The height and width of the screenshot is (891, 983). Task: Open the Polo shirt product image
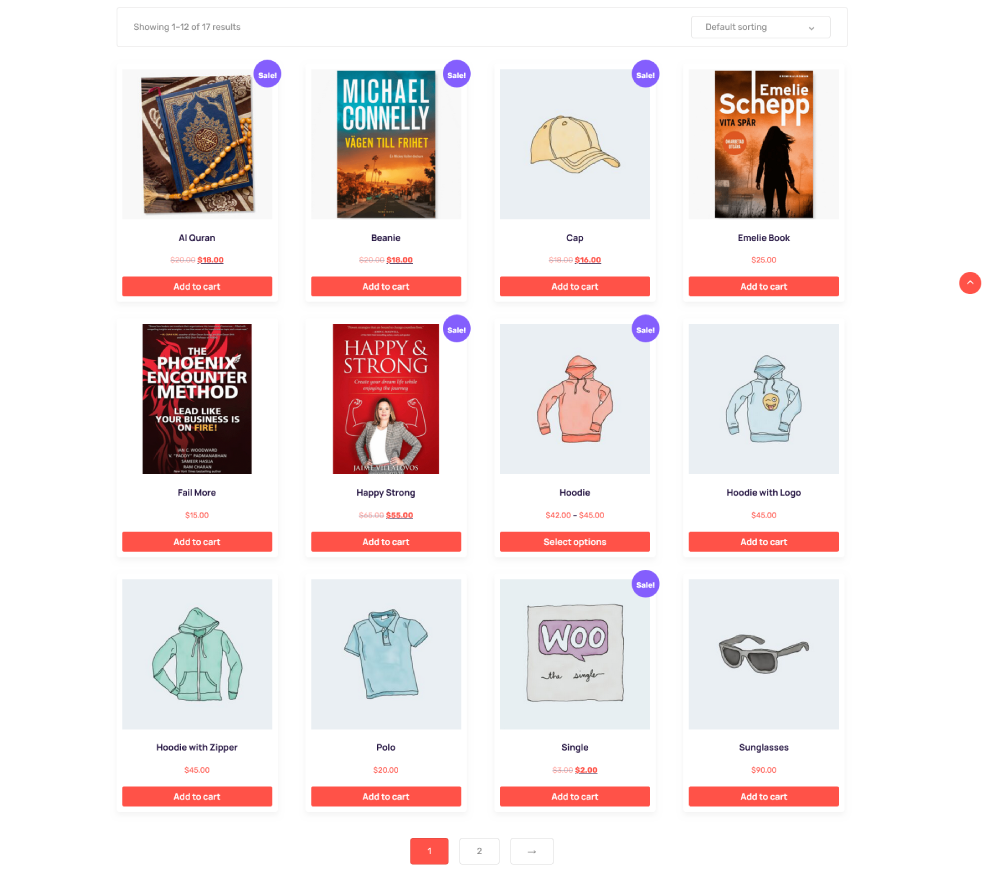click(386, 654)
